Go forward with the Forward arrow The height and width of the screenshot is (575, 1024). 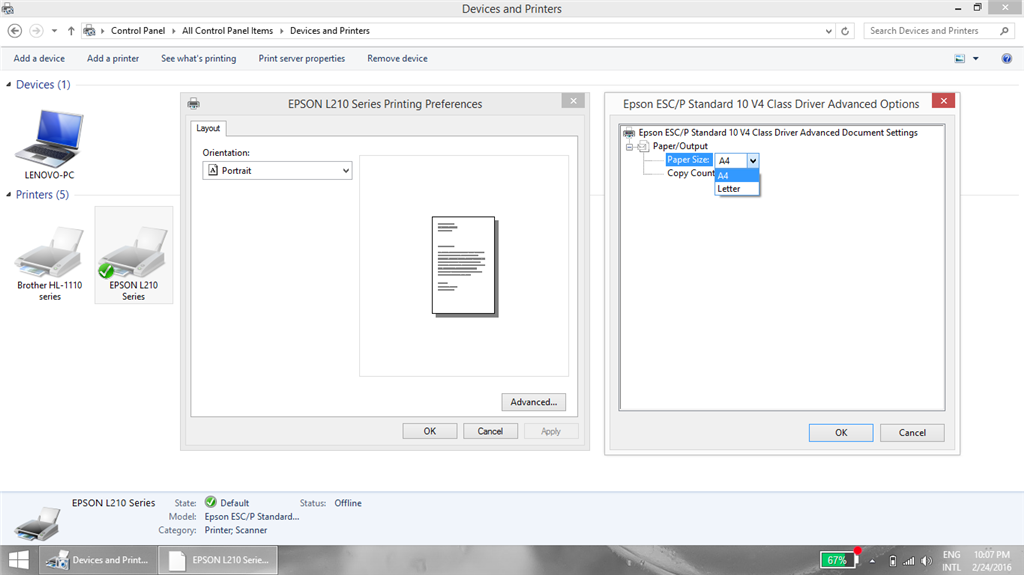pyautogui.click(x=37, y=31)
